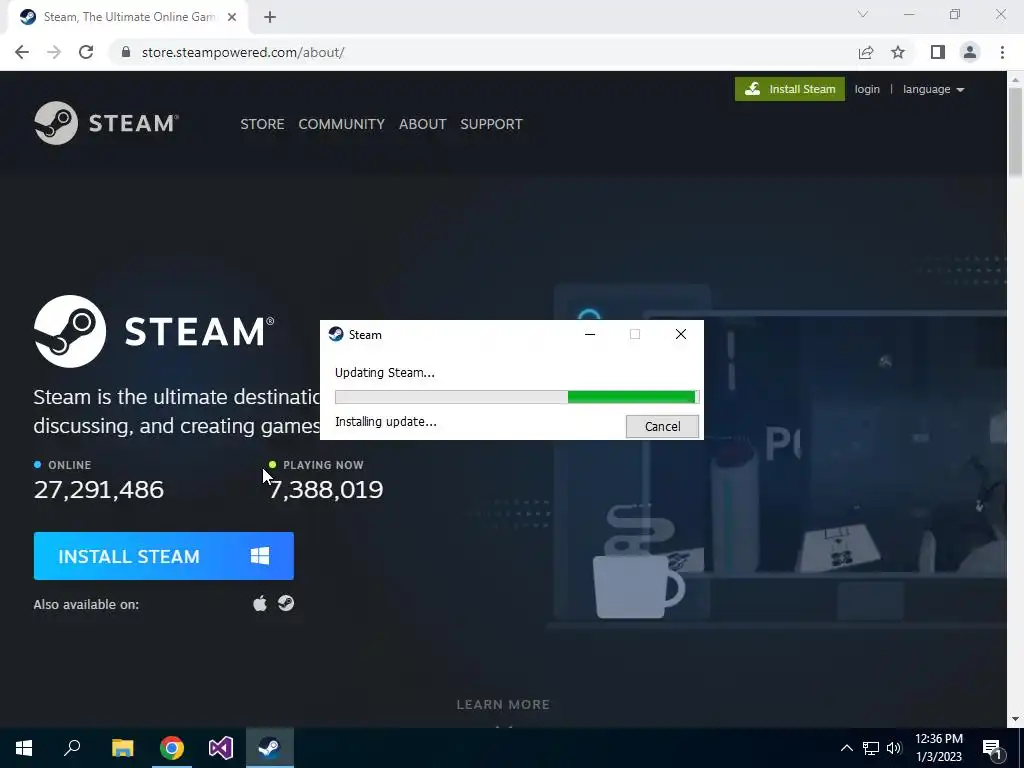This screenshot has width=1024, height=768.
Task: Expand the language dropdown
Action: click(x=933, y=89)
